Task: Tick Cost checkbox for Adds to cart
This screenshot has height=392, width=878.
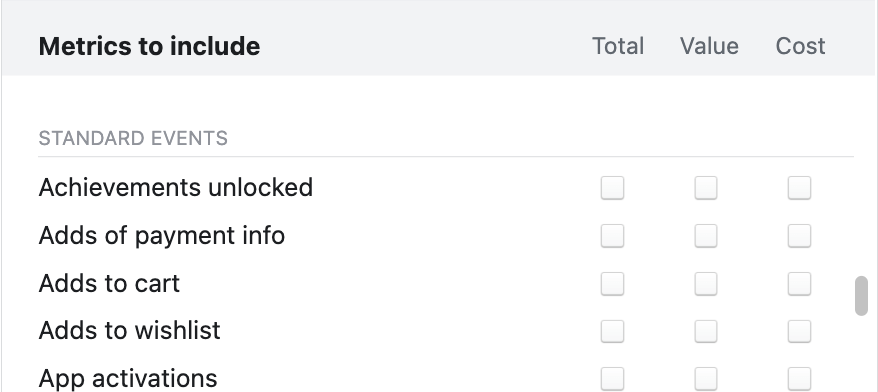Action: 799,284
